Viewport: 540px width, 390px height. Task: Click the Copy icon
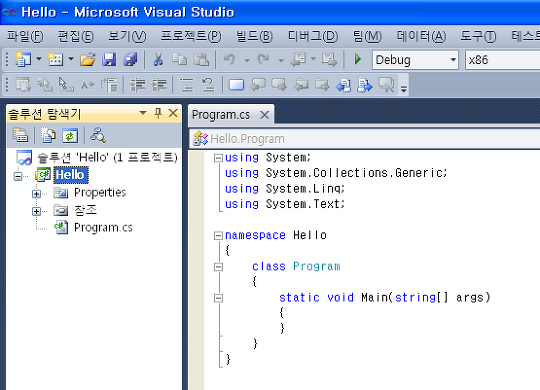click(179, 60)
